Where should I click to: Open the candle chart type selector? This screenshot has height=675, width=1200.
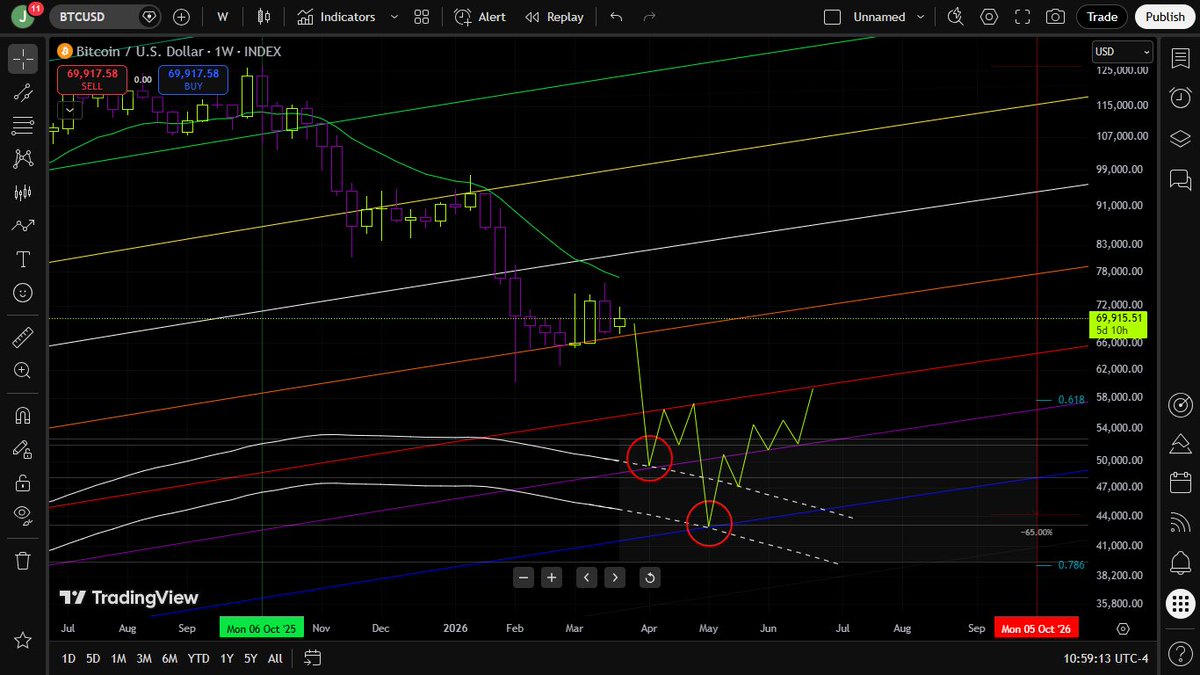[264, 17]
